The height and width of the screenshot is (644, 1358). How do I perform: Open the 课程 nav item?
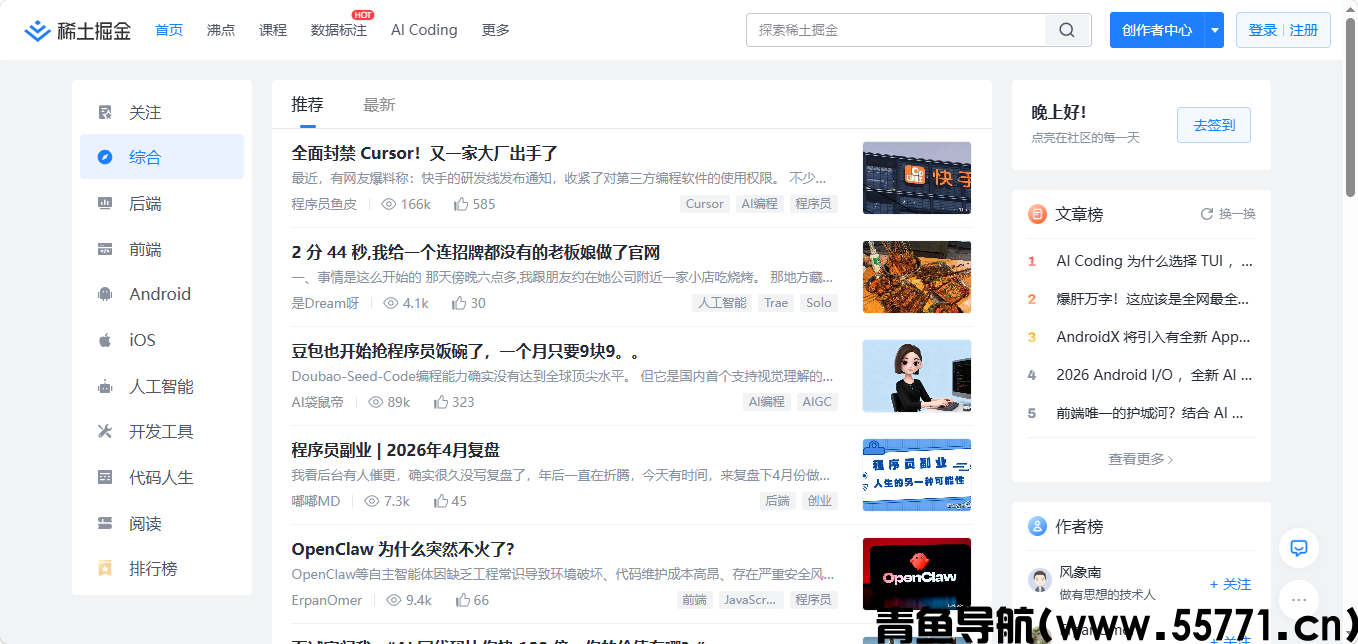click(x=273, y=30)
